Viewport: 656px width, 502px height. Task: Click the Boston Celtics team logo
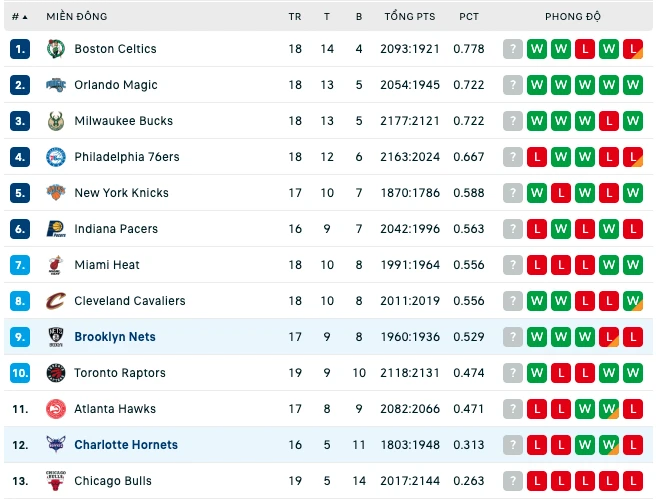(56, 49)
